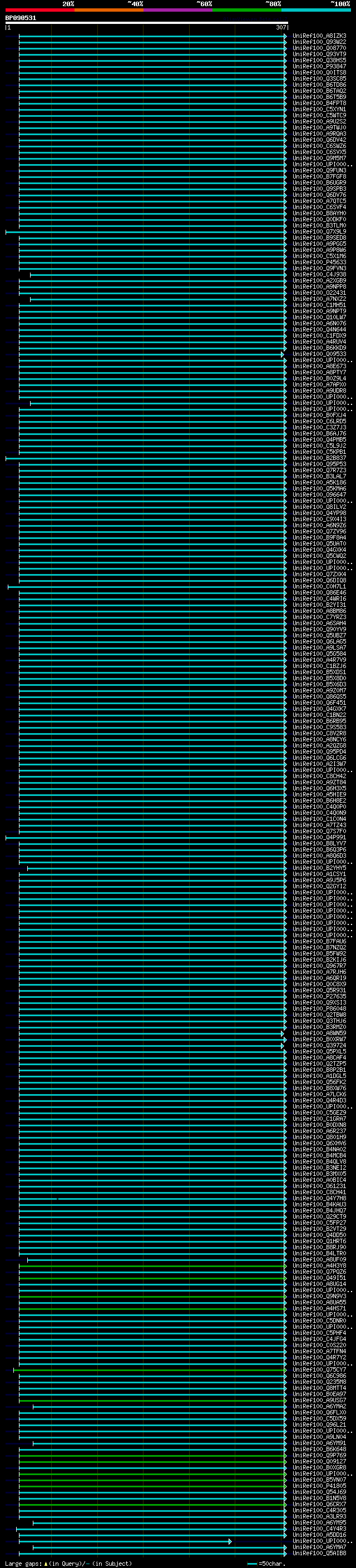Open hit UniRef100_P93847
Screen dimensions: 356x1568
(319, 66)
